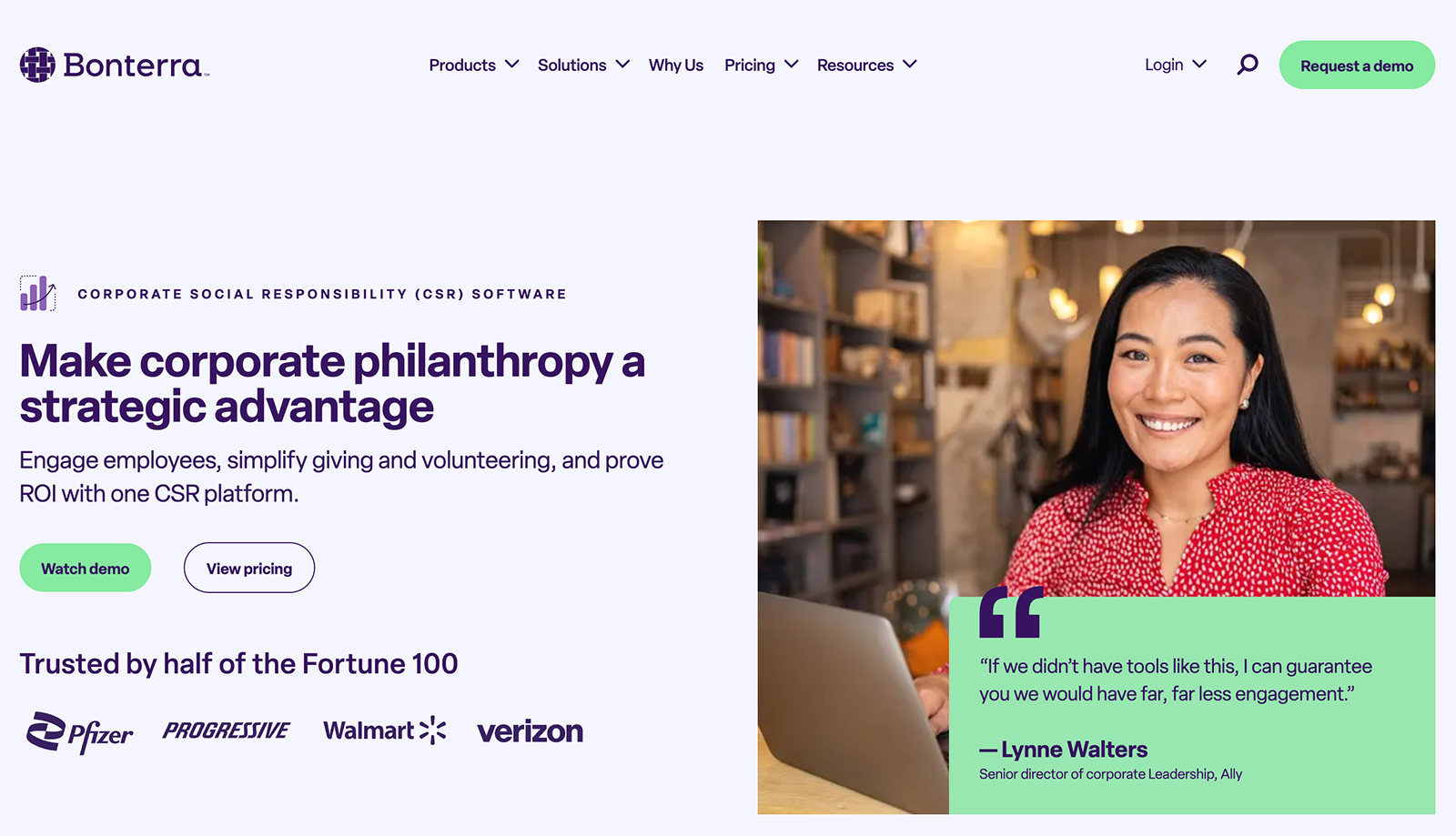Expand the Products dropdown chevron

[512, 65]
